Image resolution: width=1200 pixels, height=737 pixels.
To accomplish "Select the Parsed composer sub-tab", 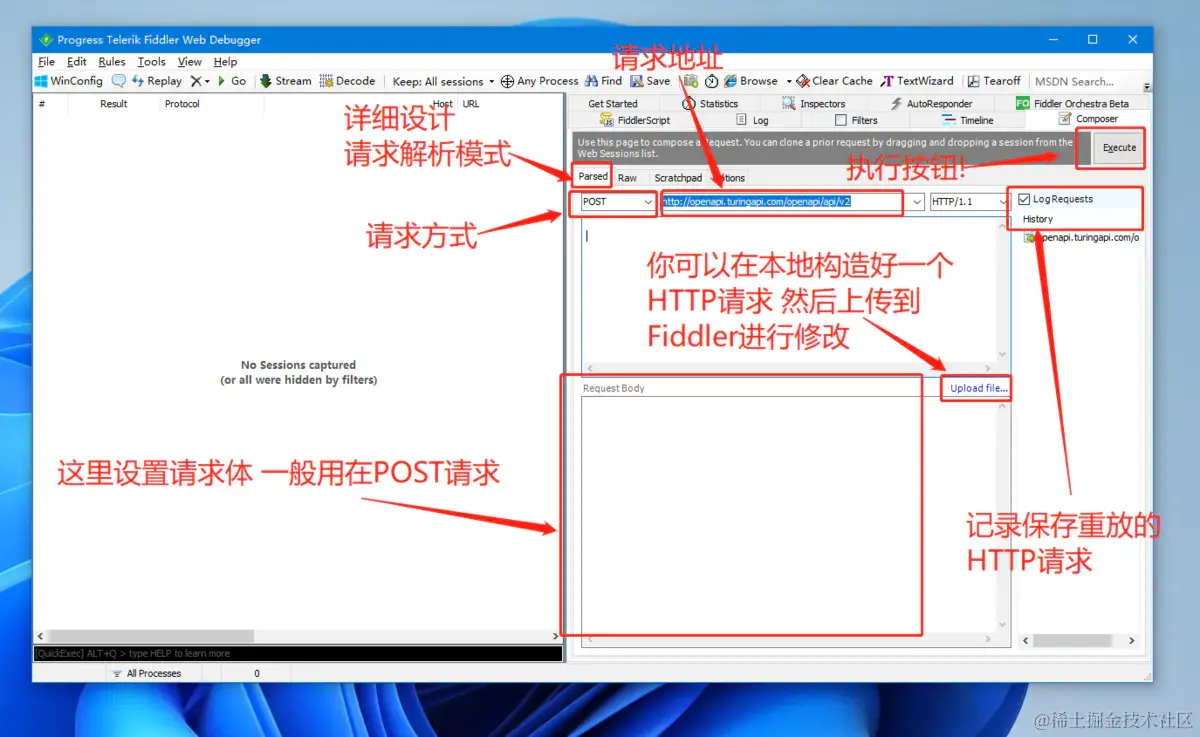I will pyautogui.click(x=593, y=176).
